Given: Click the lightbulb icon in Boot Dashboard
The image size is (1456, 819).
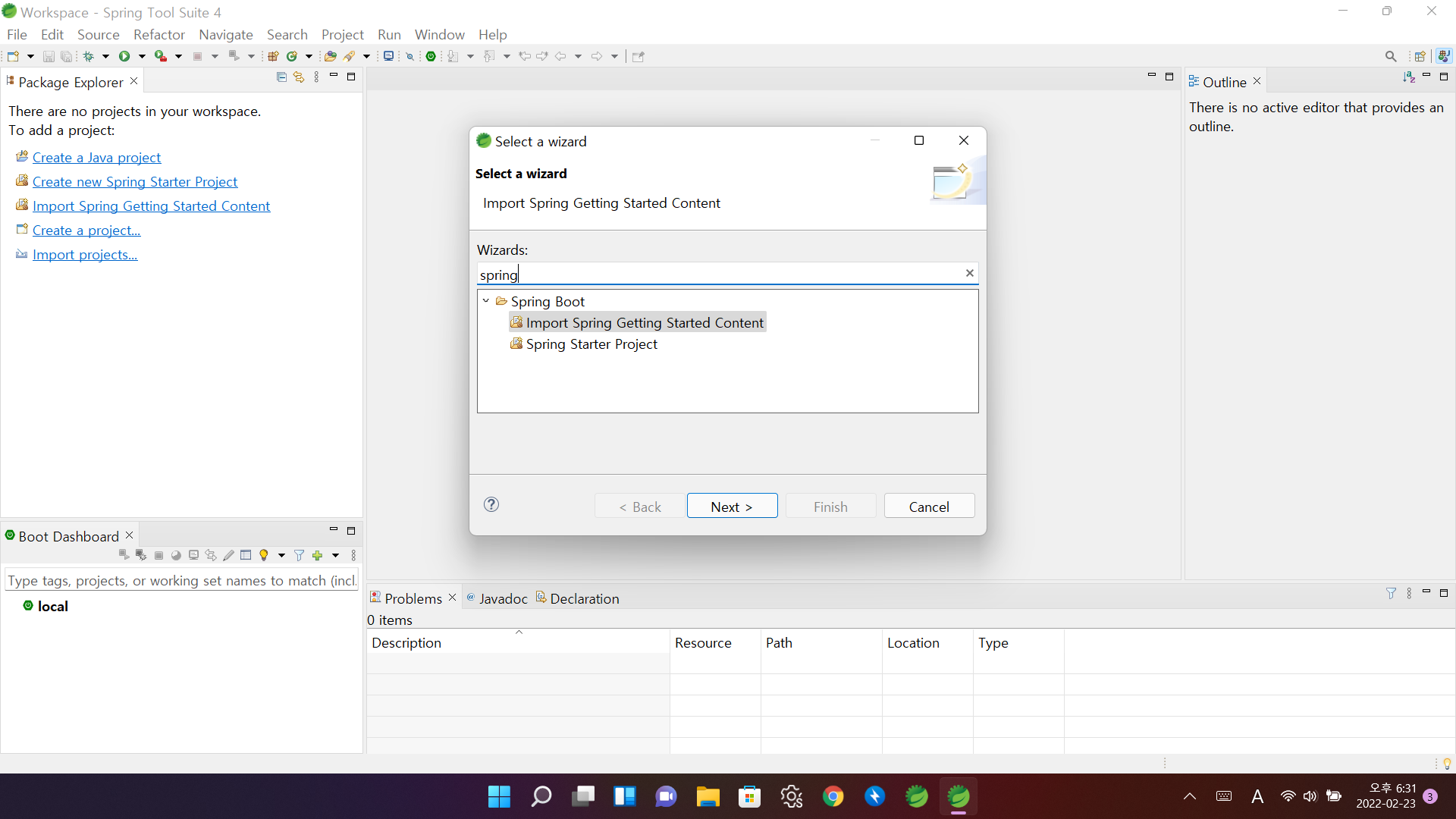Looking at the screenshot, I should (x=264, y=555).
